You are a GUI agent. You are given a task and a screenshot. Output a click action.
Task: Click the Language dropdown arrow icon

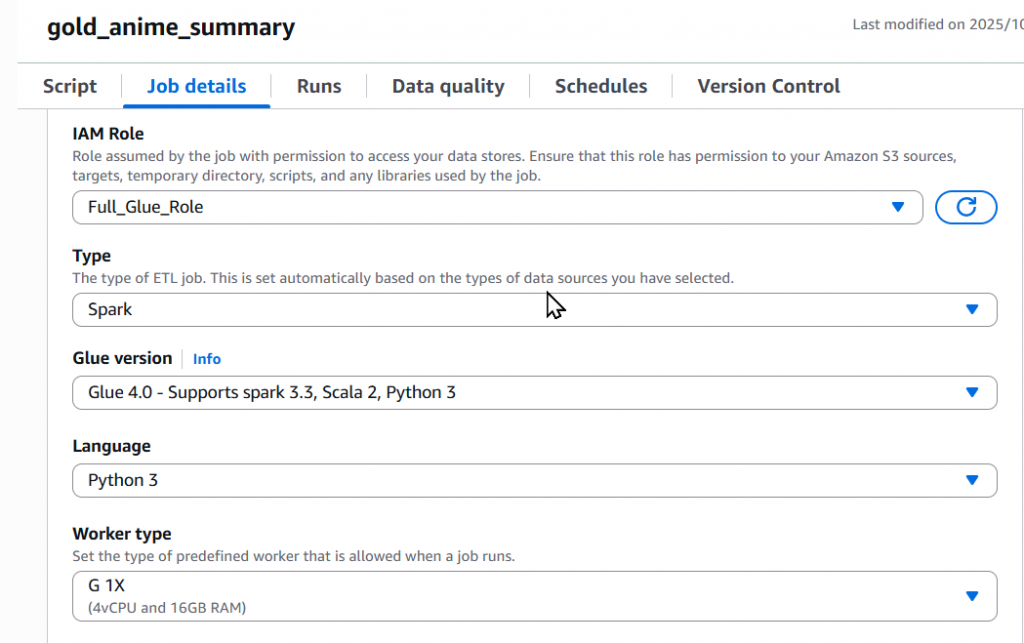pos(971,480)
